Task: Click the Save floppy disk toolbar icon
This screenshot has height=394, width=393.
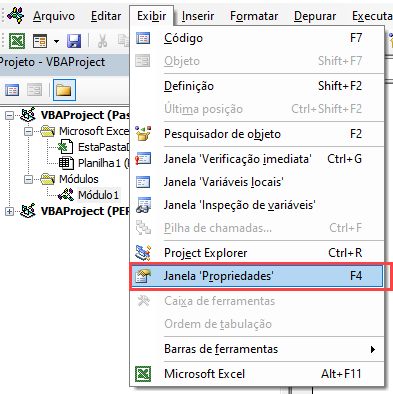Action: (x=74, y=41)
